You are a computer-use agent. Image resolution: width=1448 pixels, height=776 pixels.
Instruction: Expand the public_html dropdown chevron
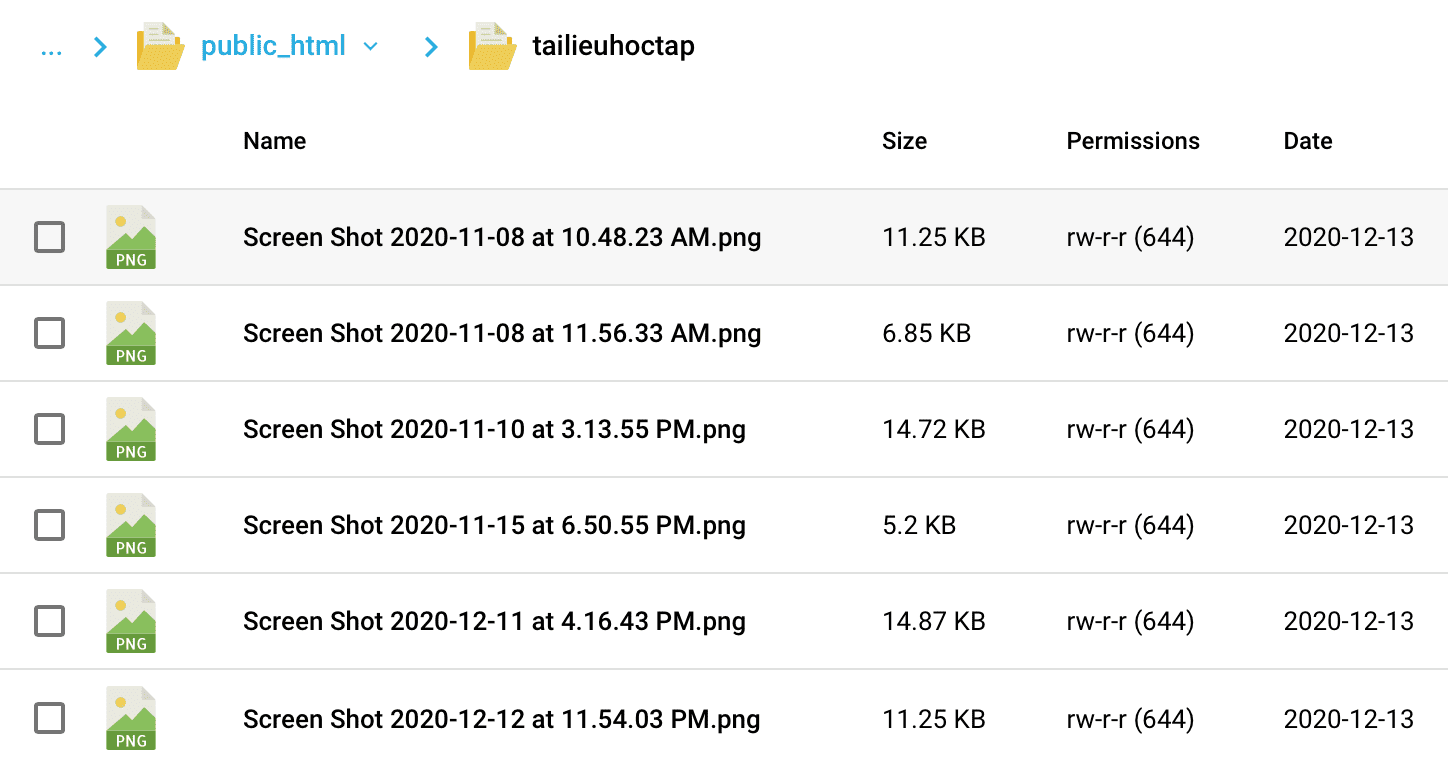371,46
